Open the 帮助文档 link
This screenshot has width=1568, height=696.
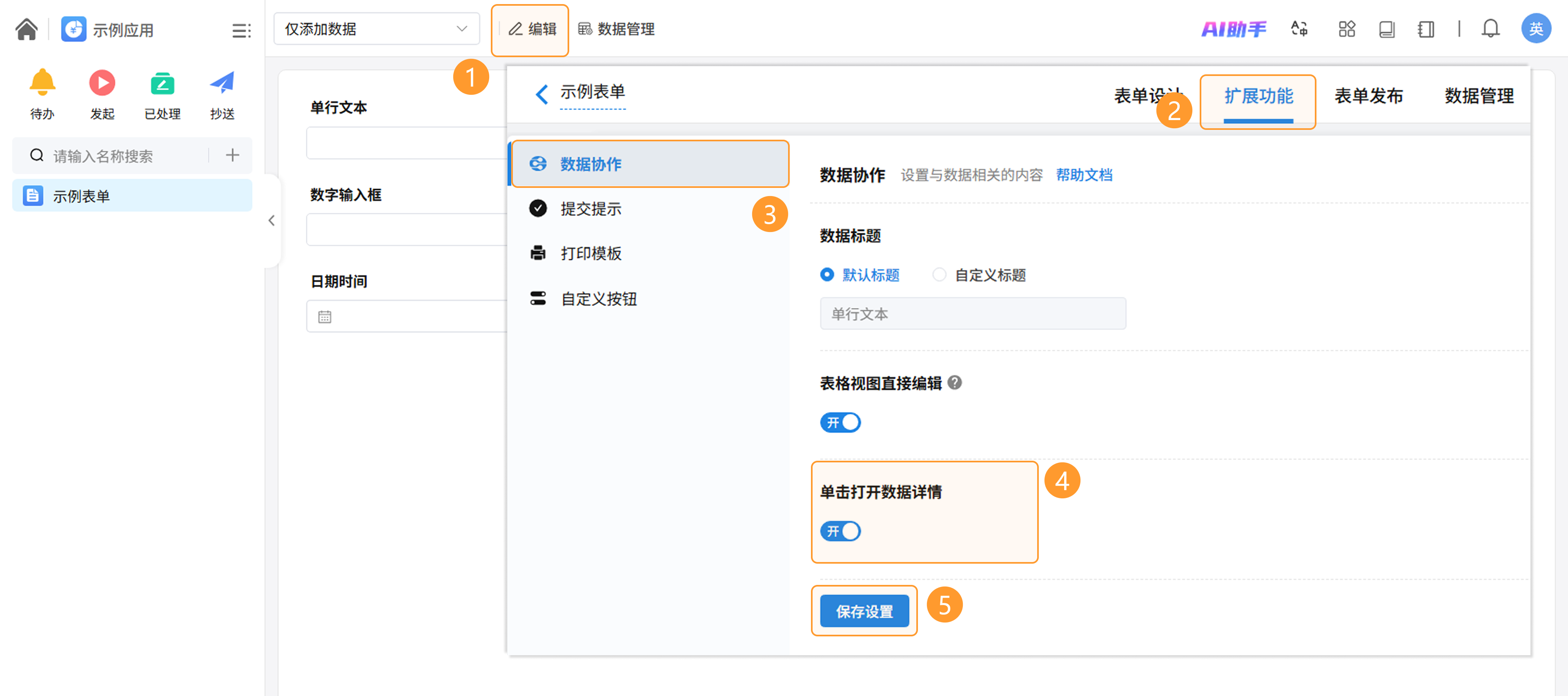point(1083,175)
